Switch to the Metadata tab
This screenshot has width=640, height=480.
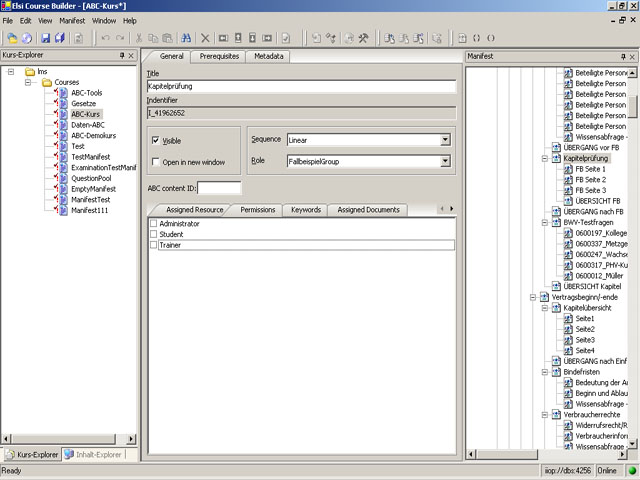coord(269,56)
